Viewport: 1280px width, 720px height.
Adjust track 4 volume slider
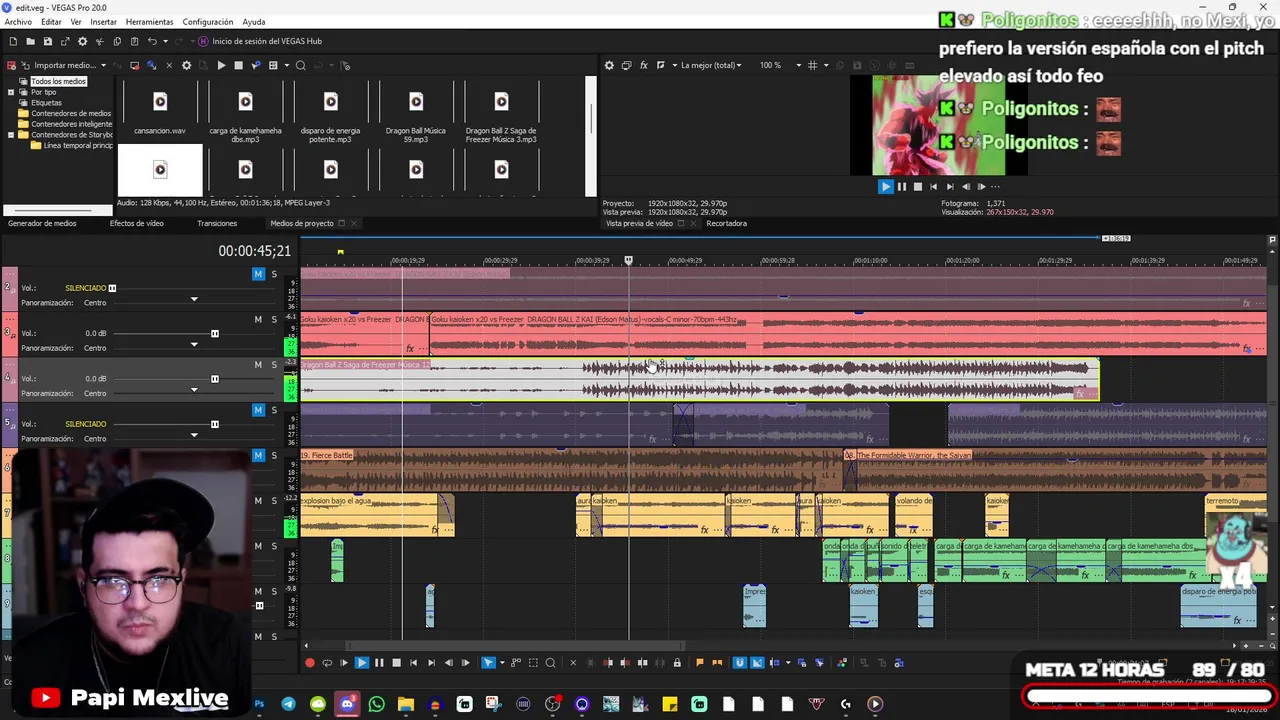tap(214, 379)
